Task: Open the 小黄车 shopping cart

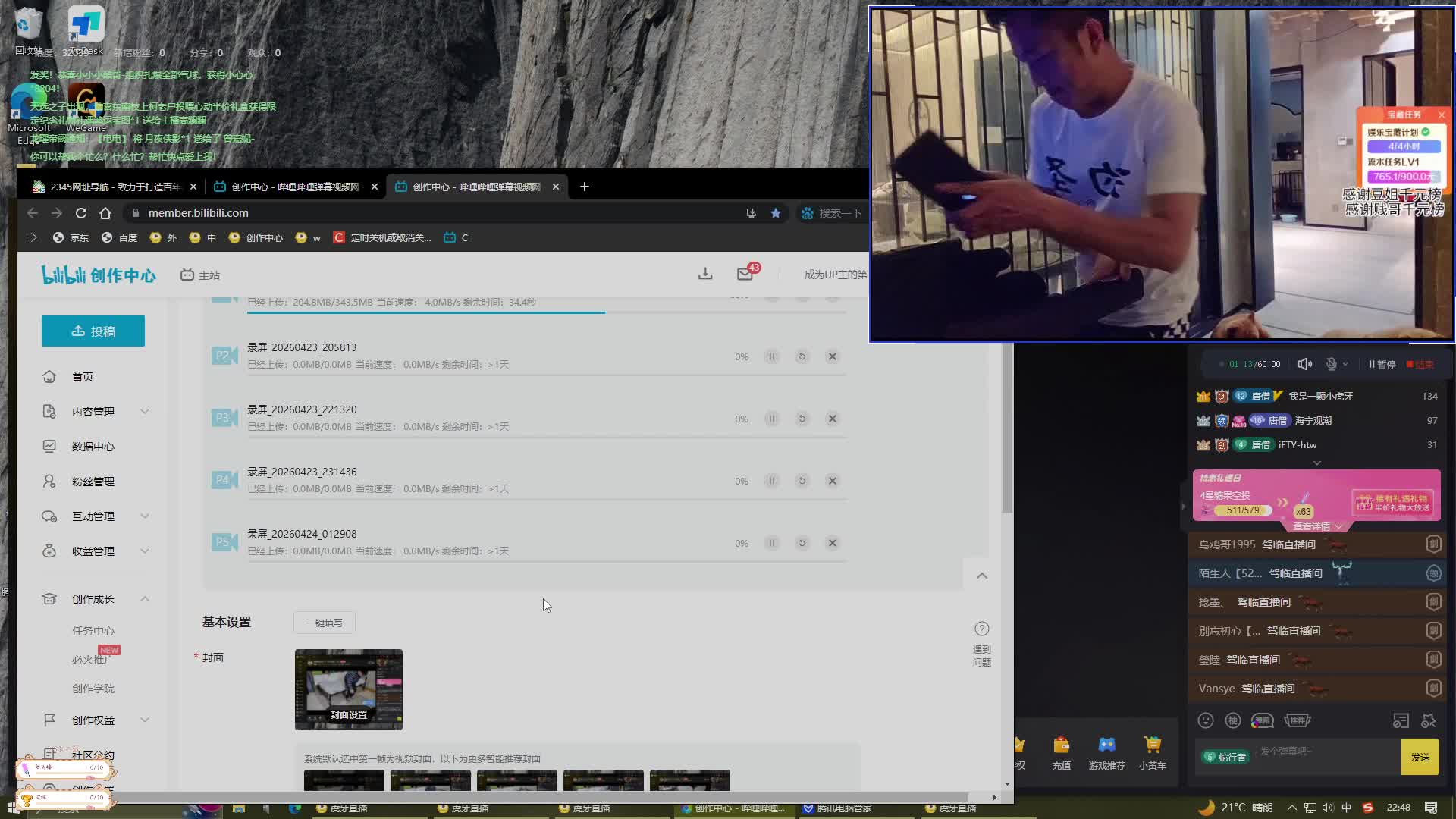Action: (x=1152, y=752)
